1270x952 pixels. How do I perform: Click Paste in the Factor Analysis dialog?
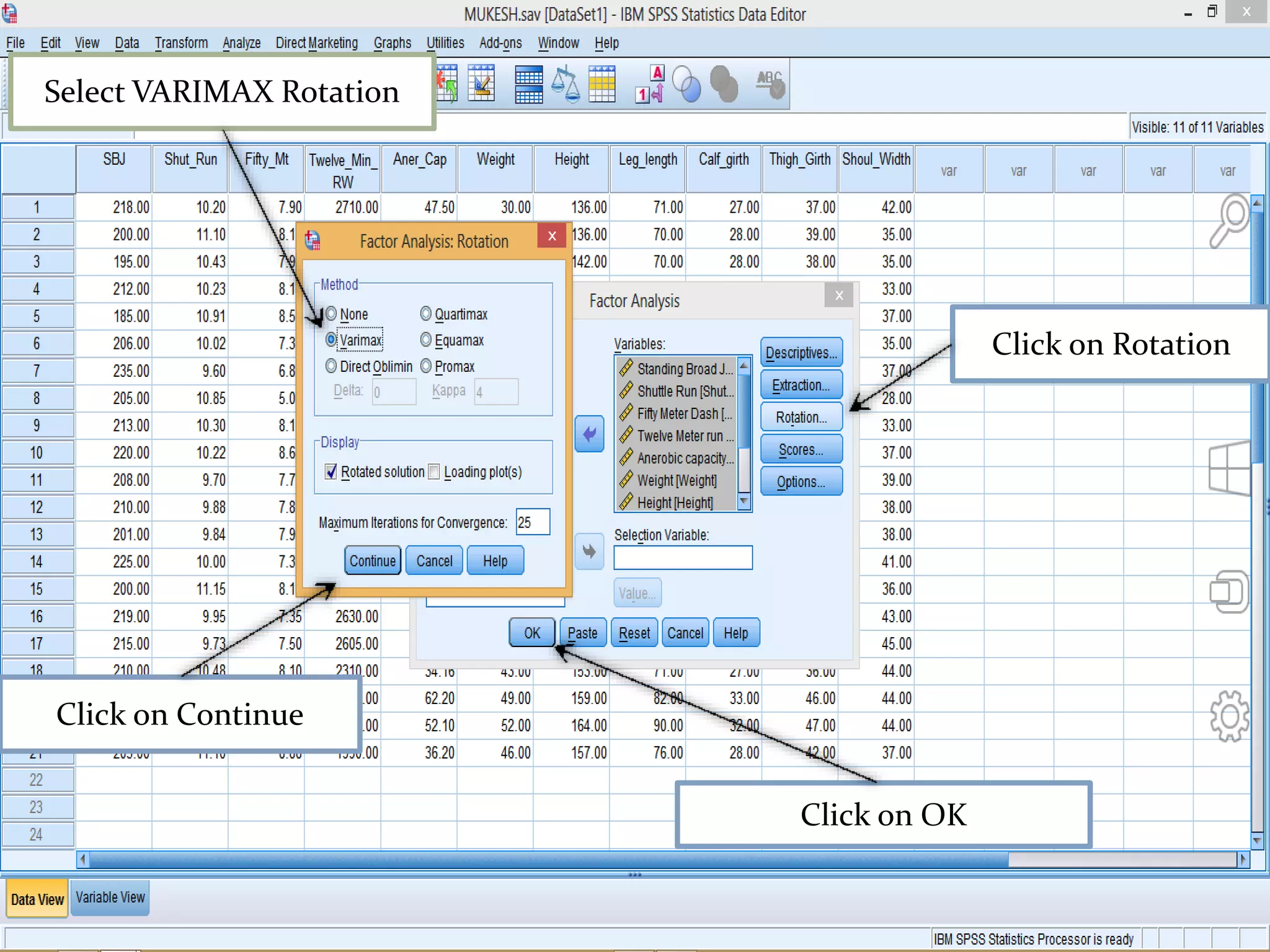pos(583,633)
